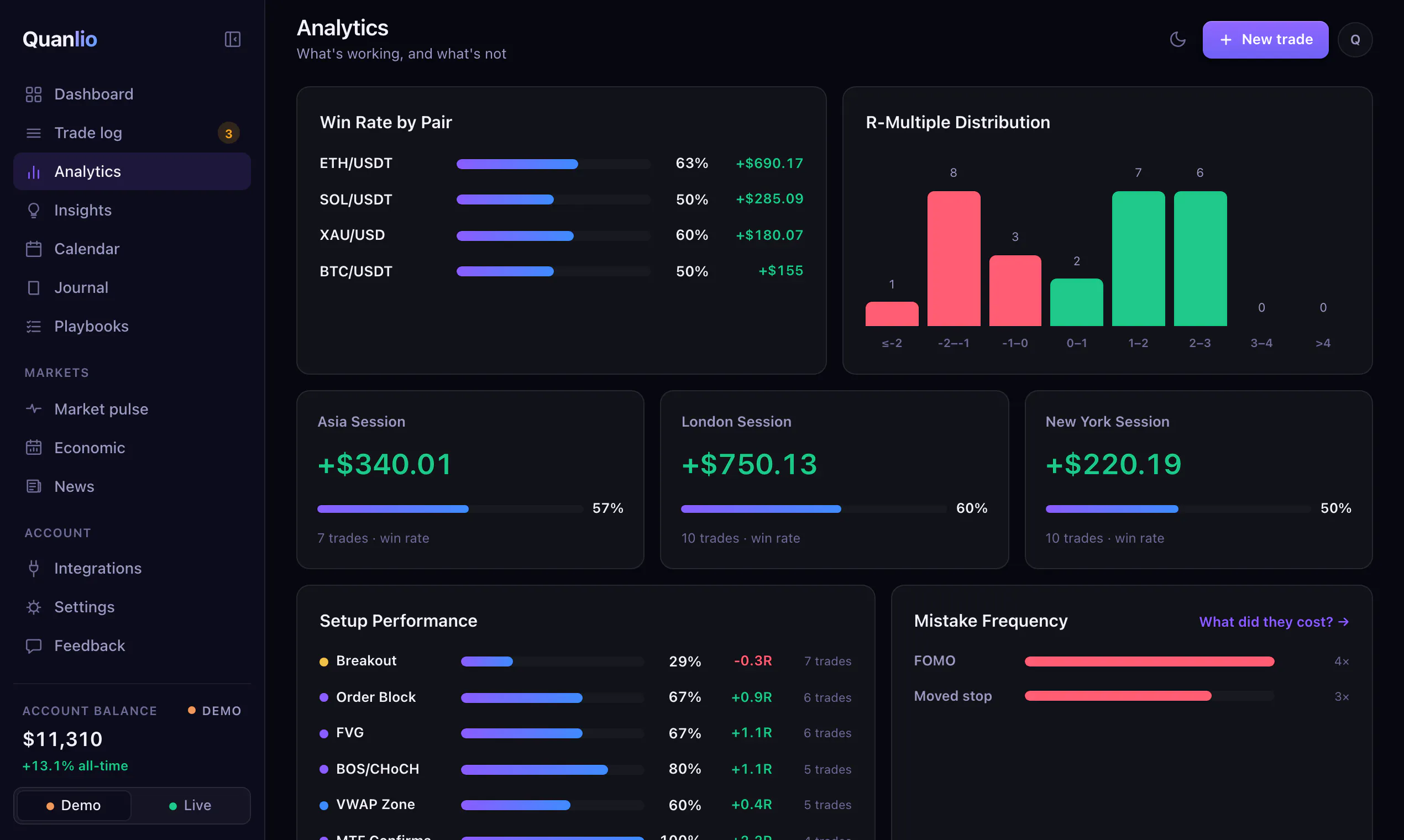Open the Playbooks page
Image resolution: width=1404 pixels, height=840 pixels.
point(132,326)
